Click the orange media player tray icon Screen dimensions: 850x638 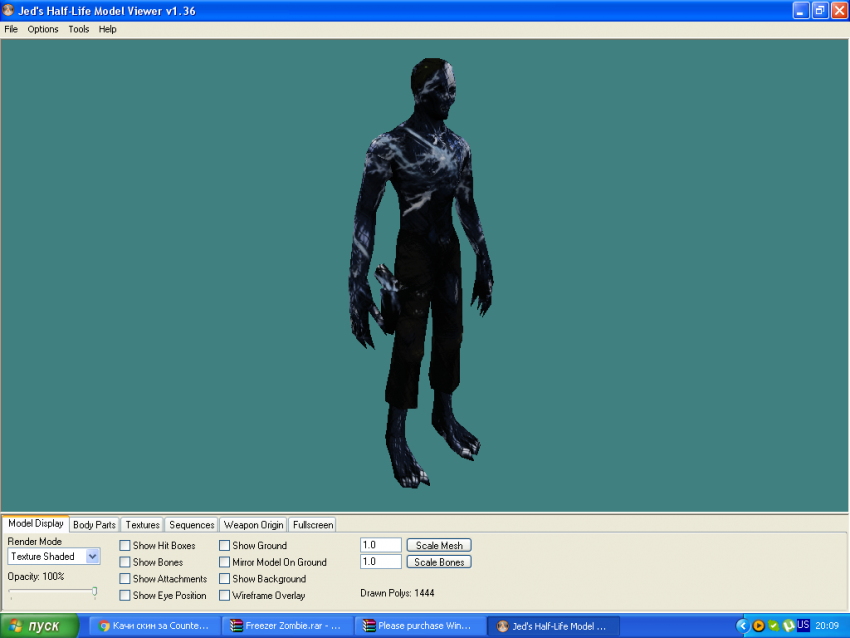coord(759,626)
